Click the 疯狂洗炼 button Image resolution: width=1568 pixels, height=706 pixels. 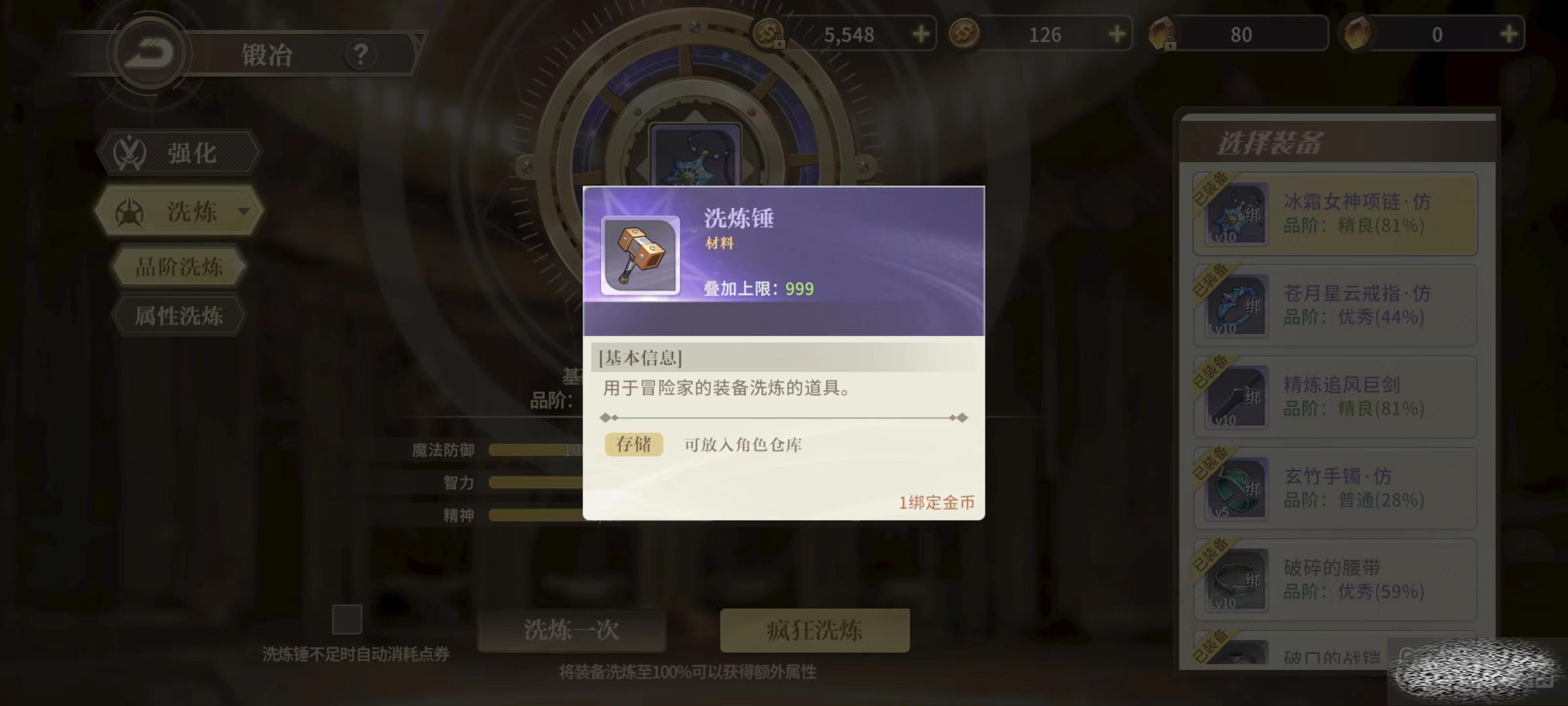tap(814, 630)
